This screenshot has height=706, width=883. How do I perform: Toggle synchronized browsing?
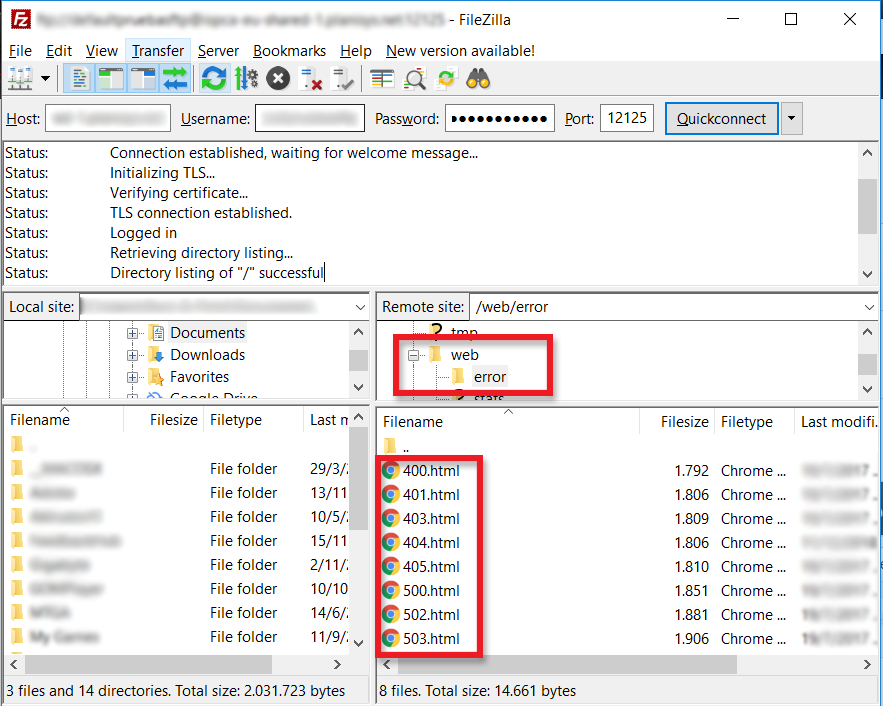[446, 79]
